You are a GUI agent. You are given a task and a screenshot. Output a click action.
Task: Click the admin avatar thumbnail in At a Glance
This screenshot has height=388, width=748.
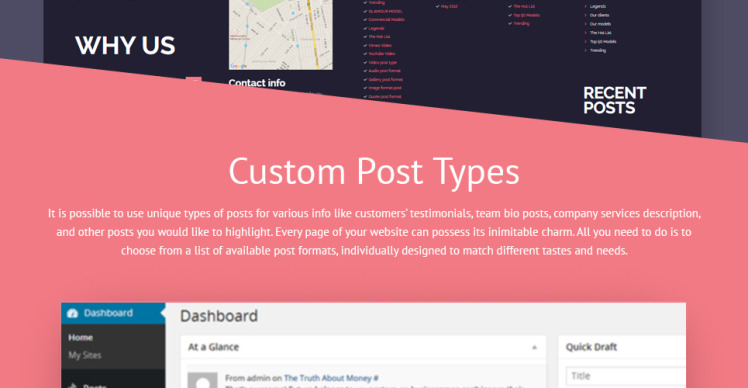[x=202, y=380]
